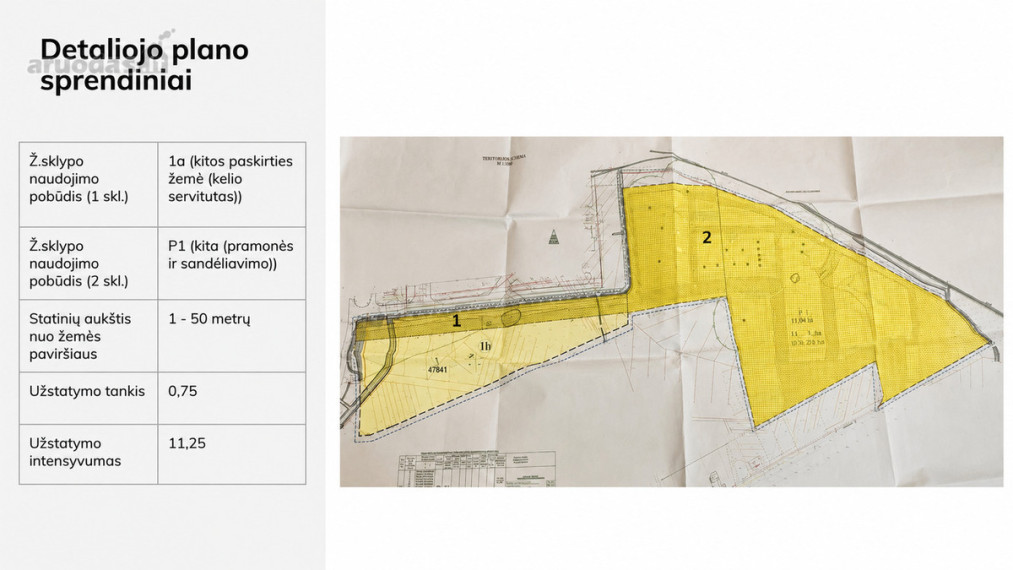Select the cell 'Ž.sklypo naudojimo pobūdis (1 skl.)'
The width and height of the screenshot is (1013, 570).
[x=89, y=185]
